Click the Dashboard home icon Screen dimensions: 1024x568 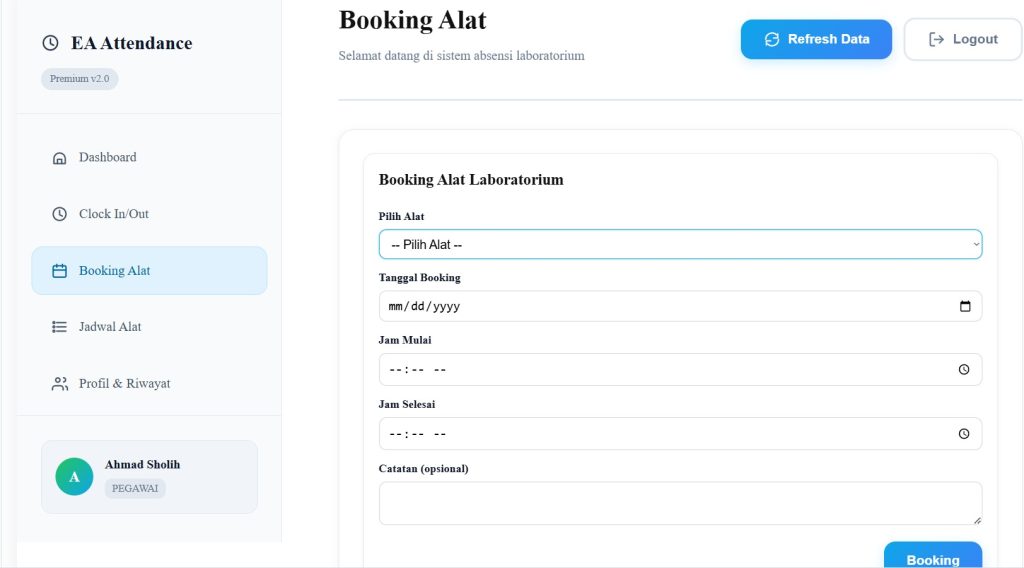coord(59,158)
